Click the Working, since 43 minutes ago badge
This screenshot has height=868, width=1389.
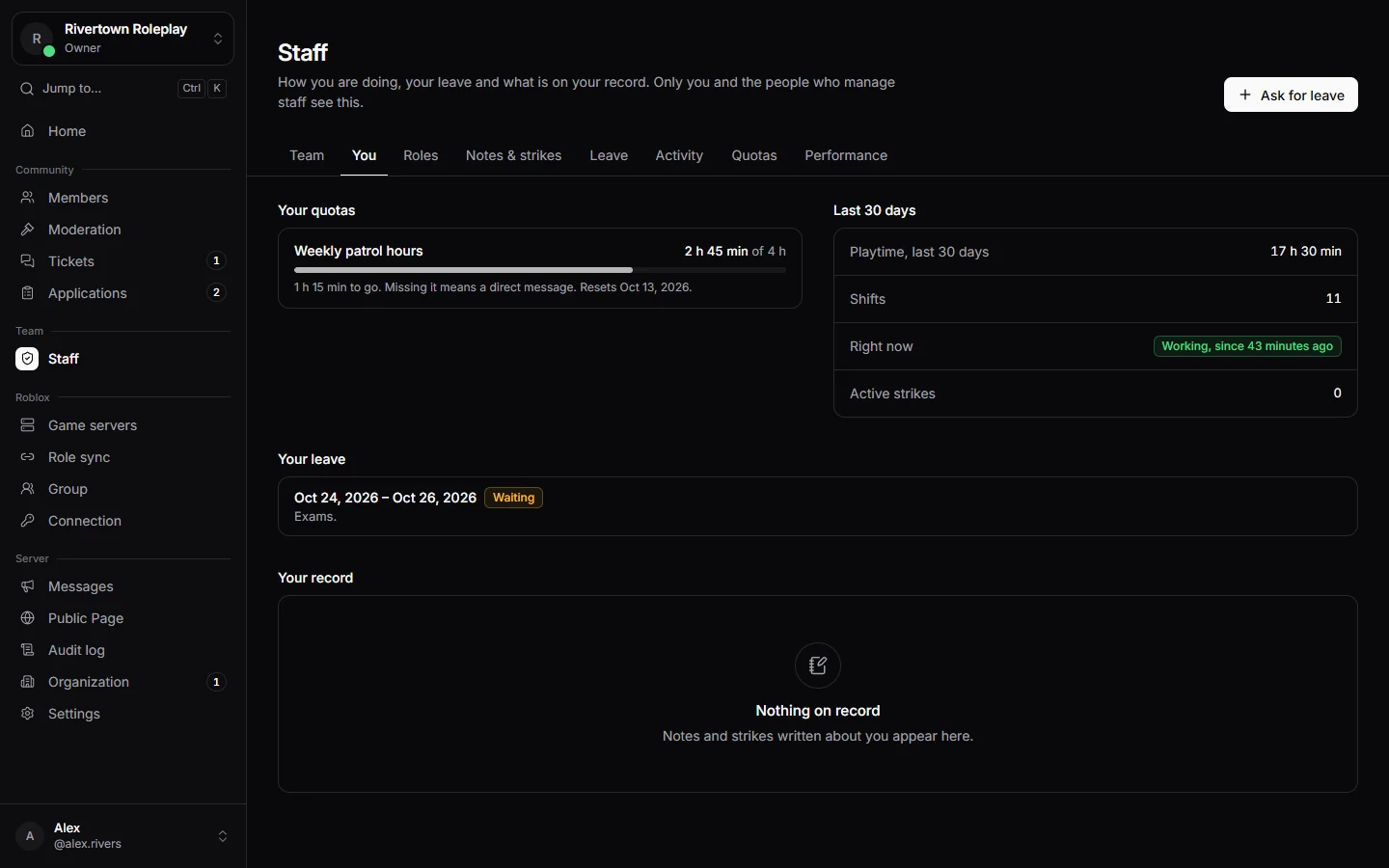pyautogui.click(x=1247, y=346)
